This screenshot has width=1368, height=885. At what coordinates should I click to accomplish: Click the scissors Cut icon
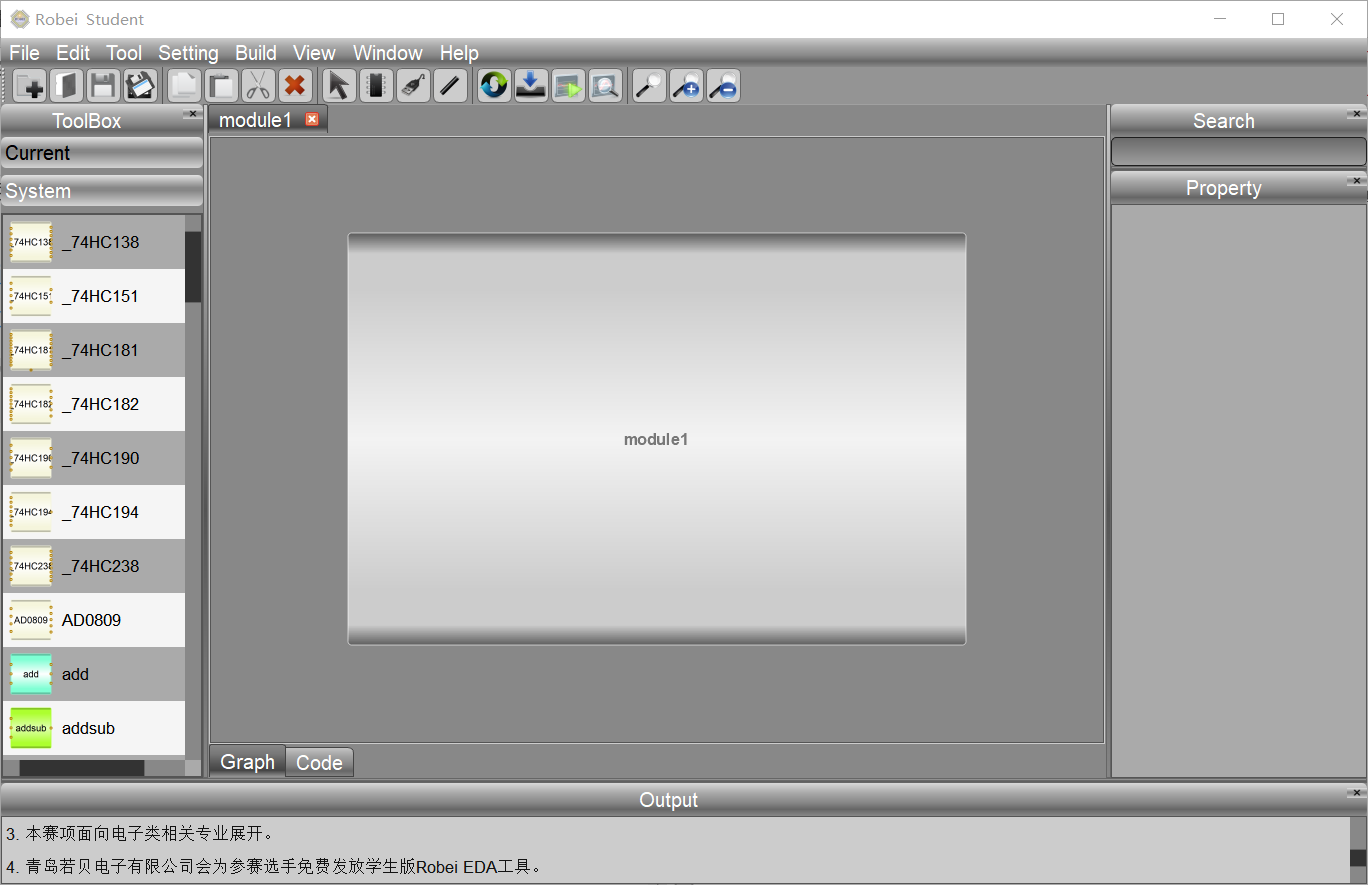pos(258,85)
